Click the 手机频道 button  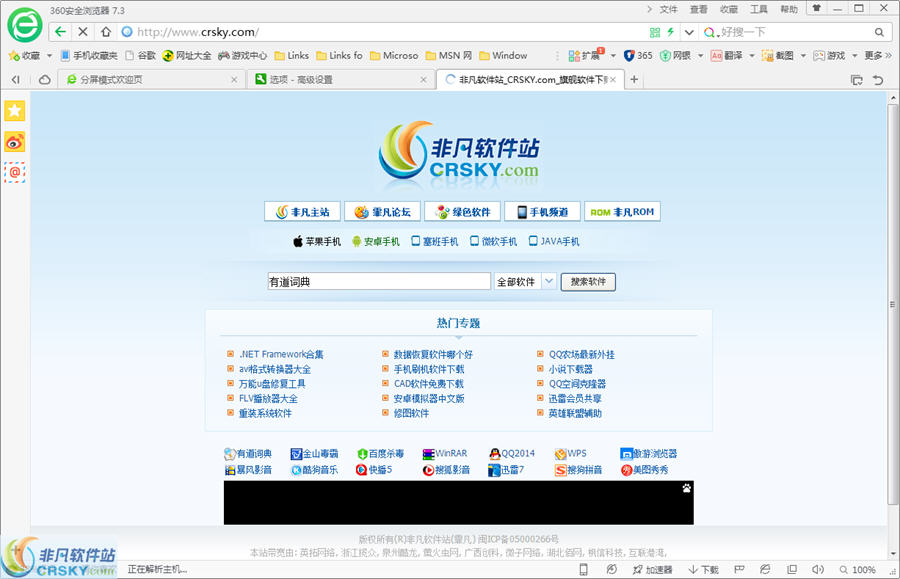click(x=542, y=212)
